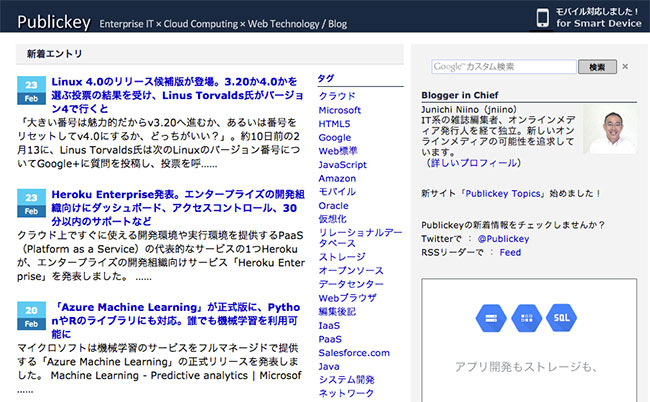
Task: Click the Blogger in Chief heading
Action: 460,95
